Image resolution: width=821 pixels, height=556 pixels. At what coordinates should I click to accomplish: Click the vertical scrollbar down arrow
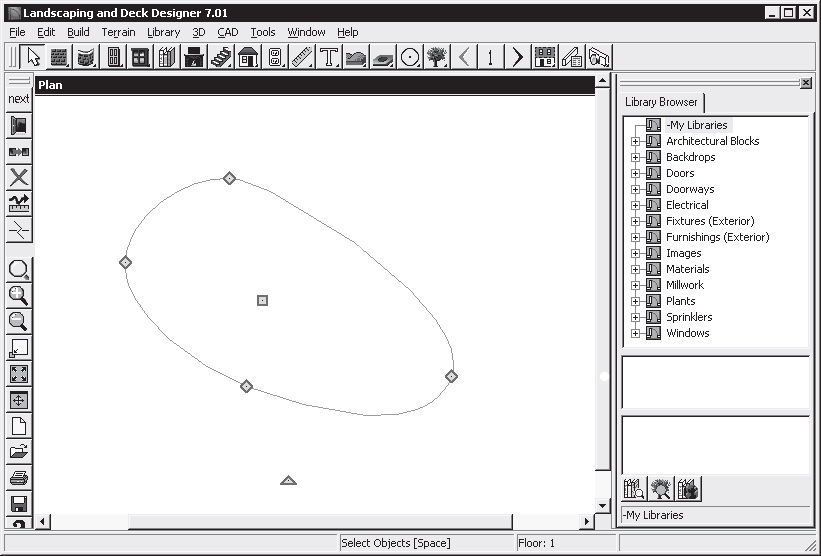coord(602,506)
